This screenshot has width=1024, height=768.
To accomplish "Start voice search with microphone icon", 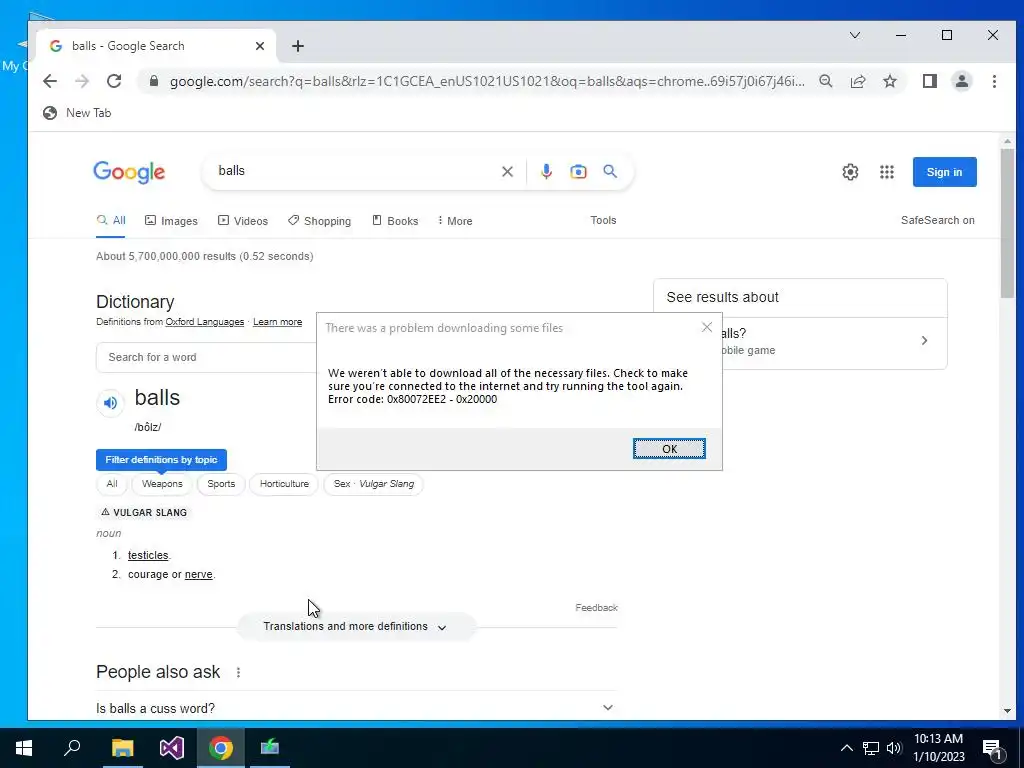I will [547, 171].
